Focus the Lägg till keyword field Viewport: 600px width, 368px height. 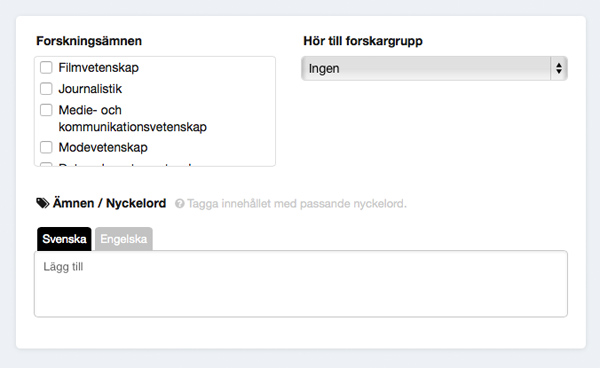pyautogui.click(x=301, y=284)
